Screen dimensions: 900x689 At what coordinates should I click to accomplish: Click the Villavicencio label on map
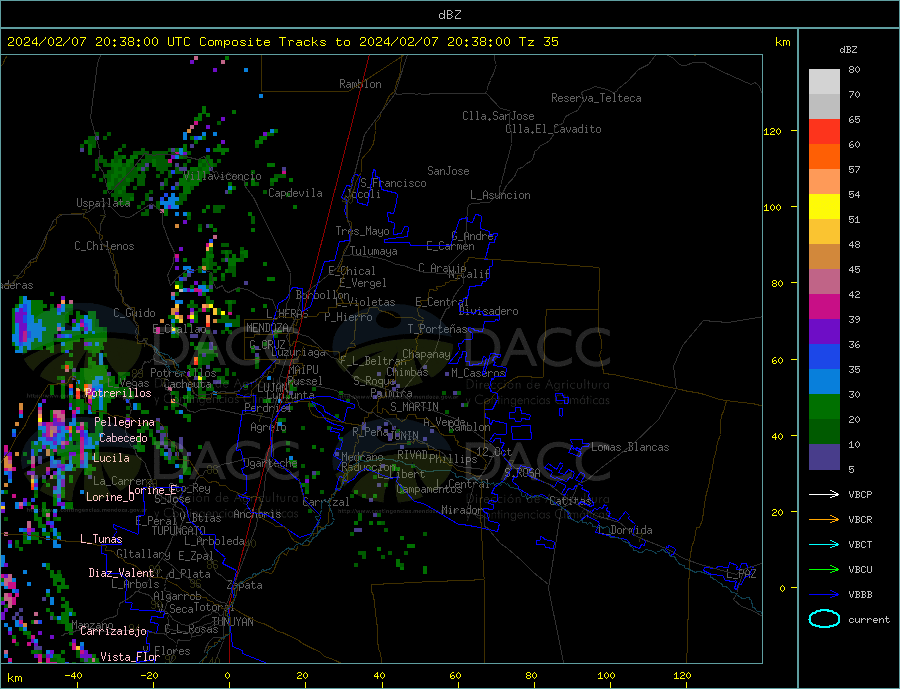tap(223, 176)
